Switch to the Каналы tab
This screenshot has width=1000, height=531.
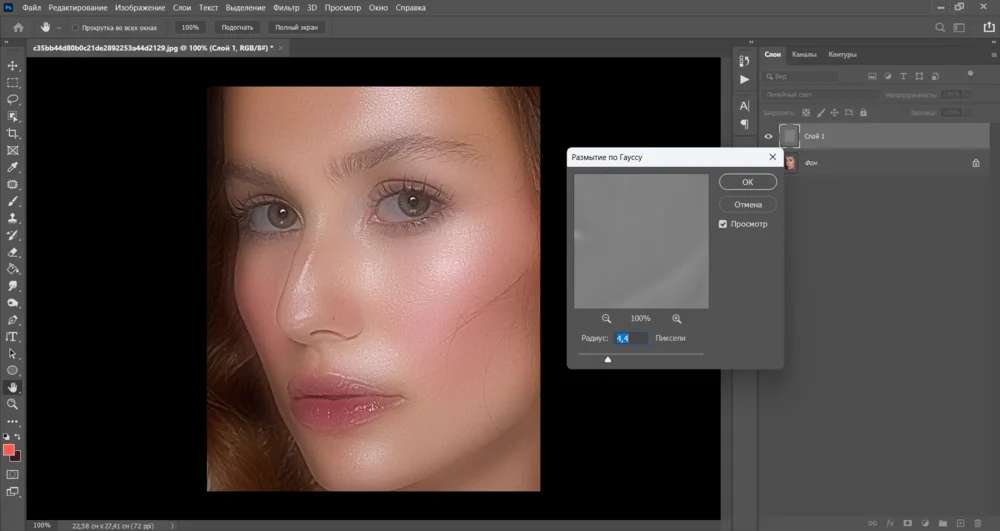[804, 54]
